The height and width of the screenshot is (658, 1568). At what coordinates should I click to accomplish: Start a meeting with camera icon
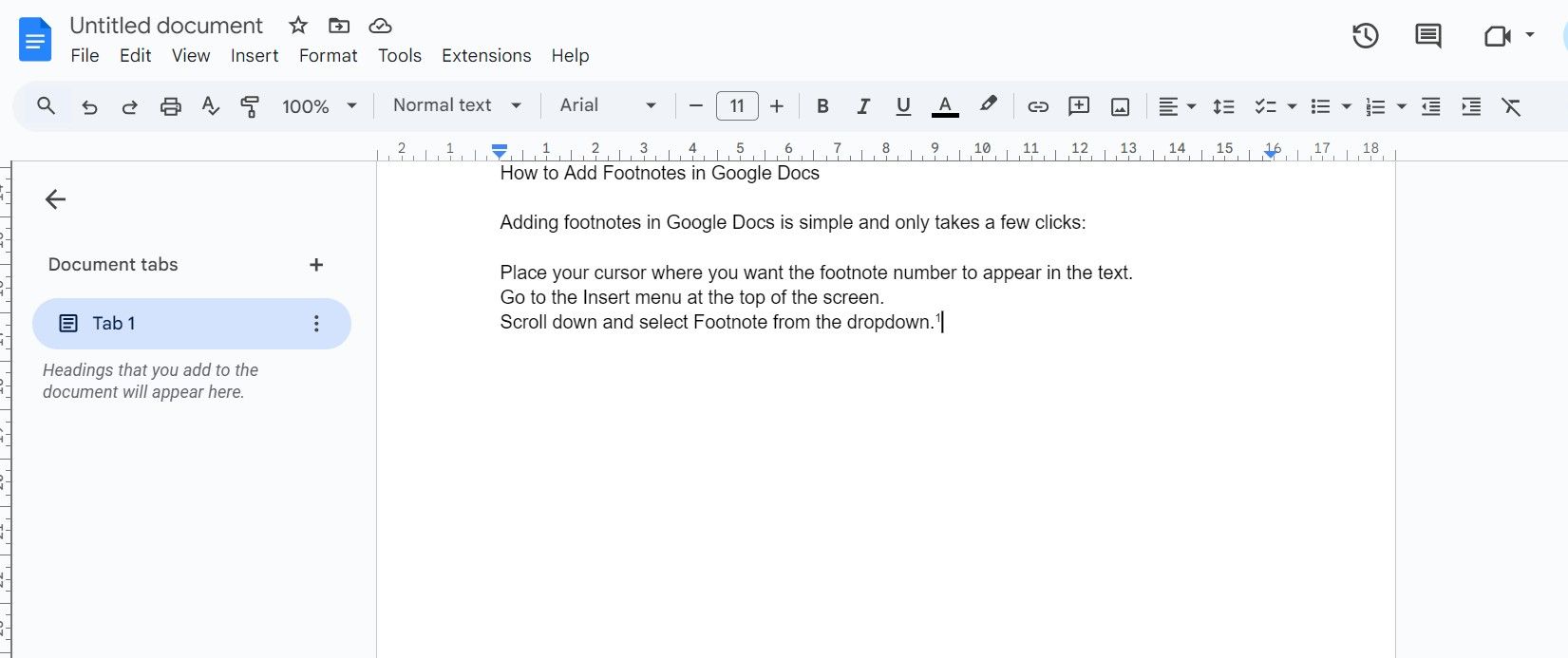(x=1497, y=36)
